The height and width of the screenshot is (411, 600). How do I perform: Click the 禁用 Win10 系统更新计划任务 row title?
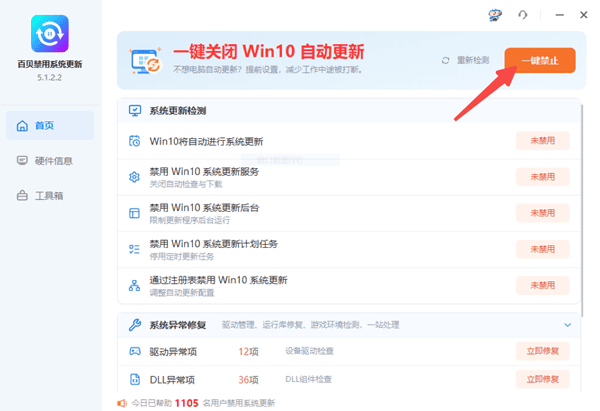click(214, 244)
